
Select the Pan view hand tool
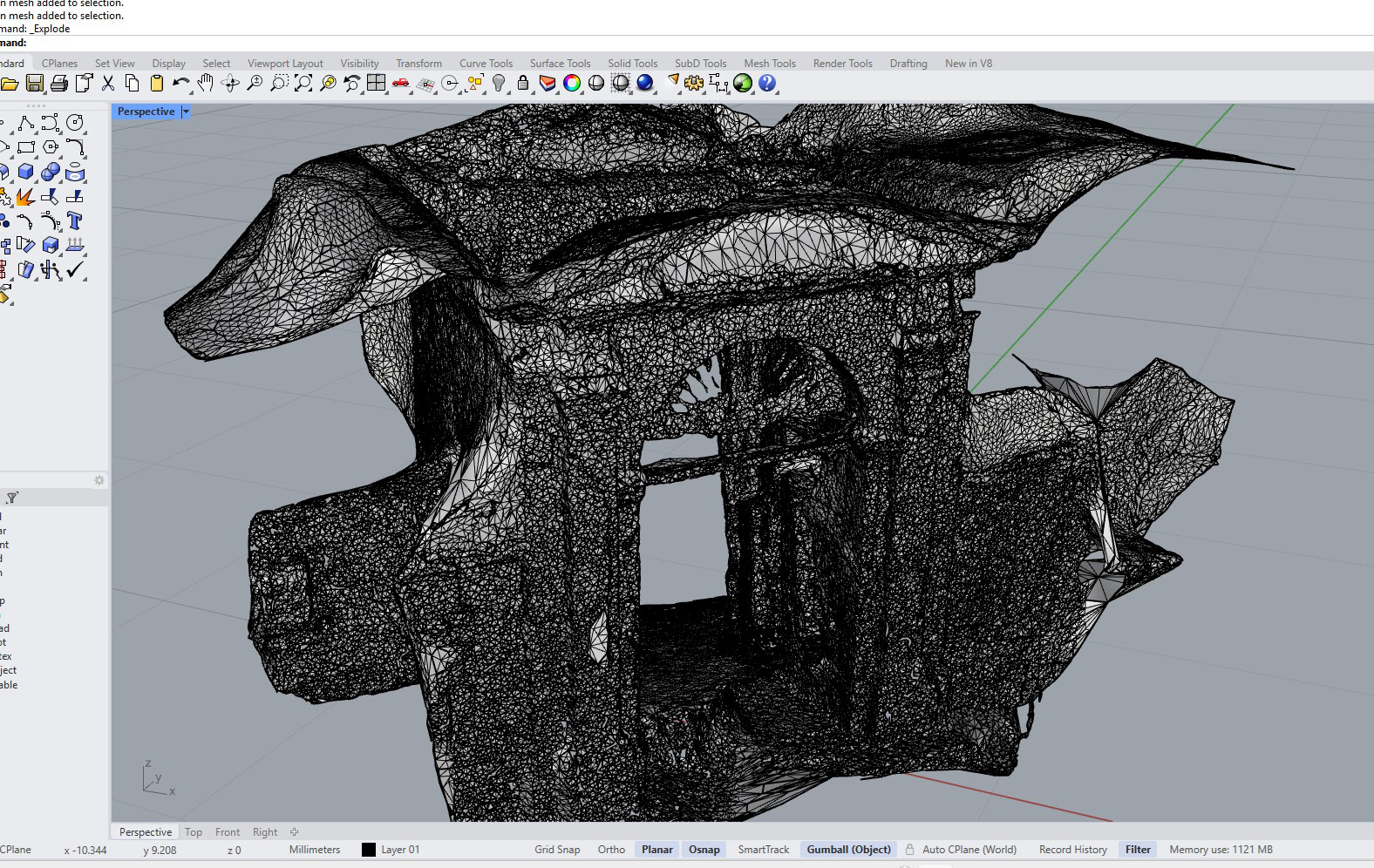pos(206,84)
